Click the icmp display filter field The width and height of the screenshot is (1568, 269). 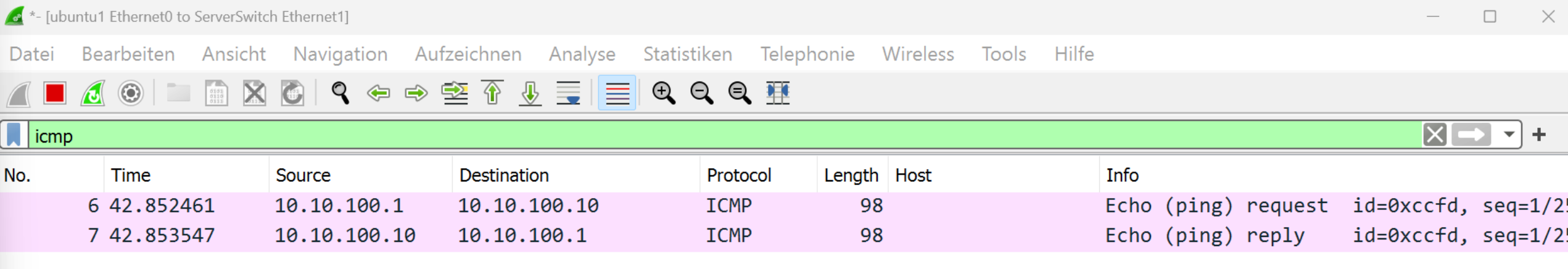coord(679,136)
